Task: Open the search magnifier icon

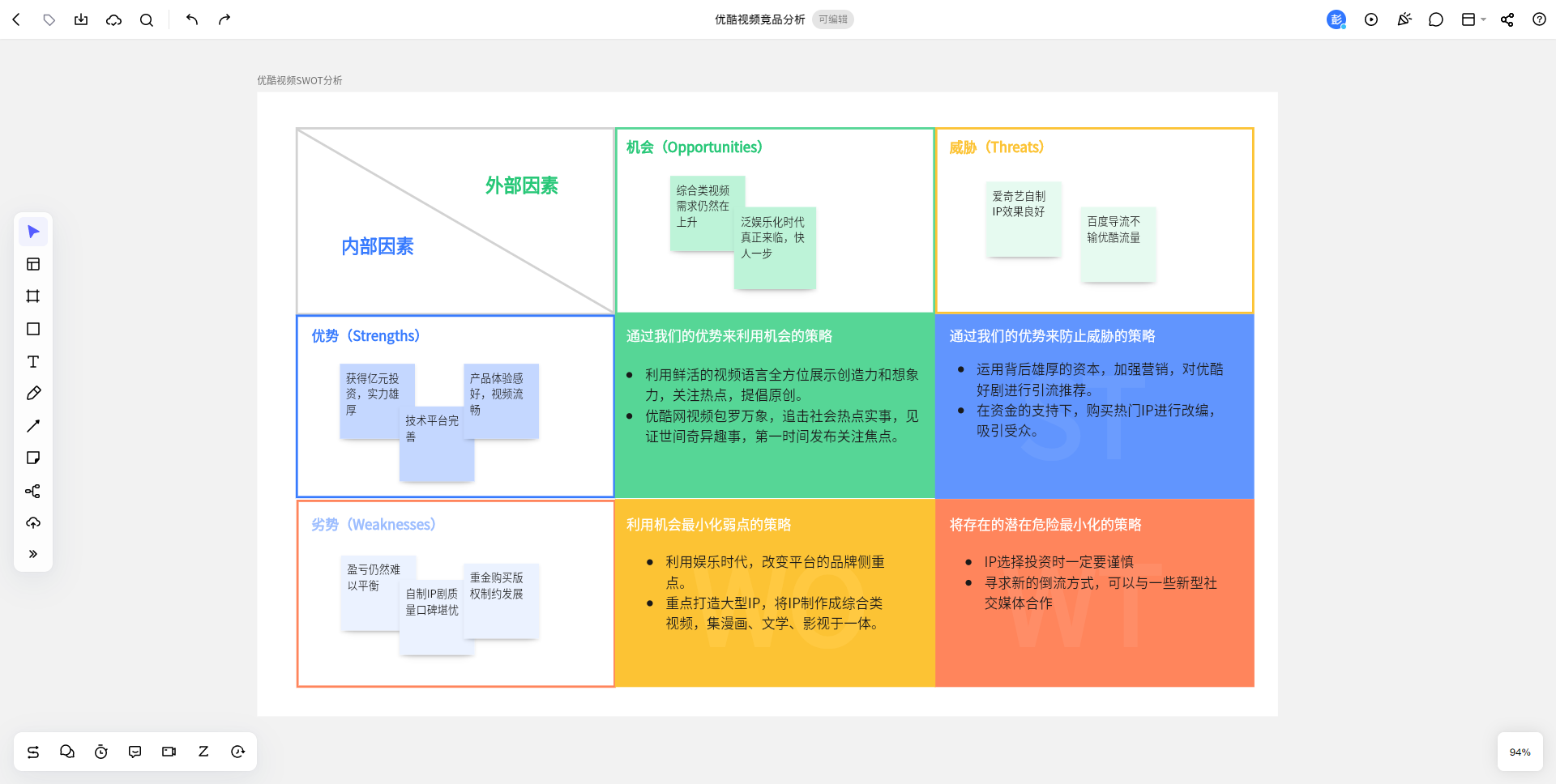Action: pos(147,19)
